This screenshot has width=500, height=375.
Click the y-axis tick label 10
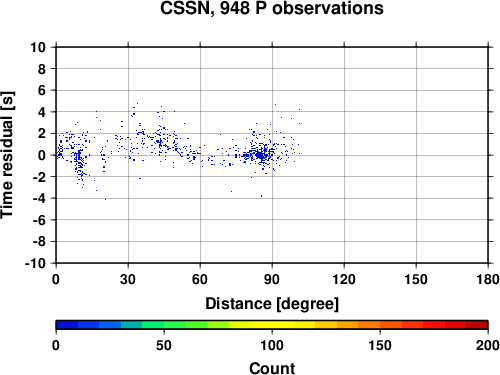pos(38,47)
